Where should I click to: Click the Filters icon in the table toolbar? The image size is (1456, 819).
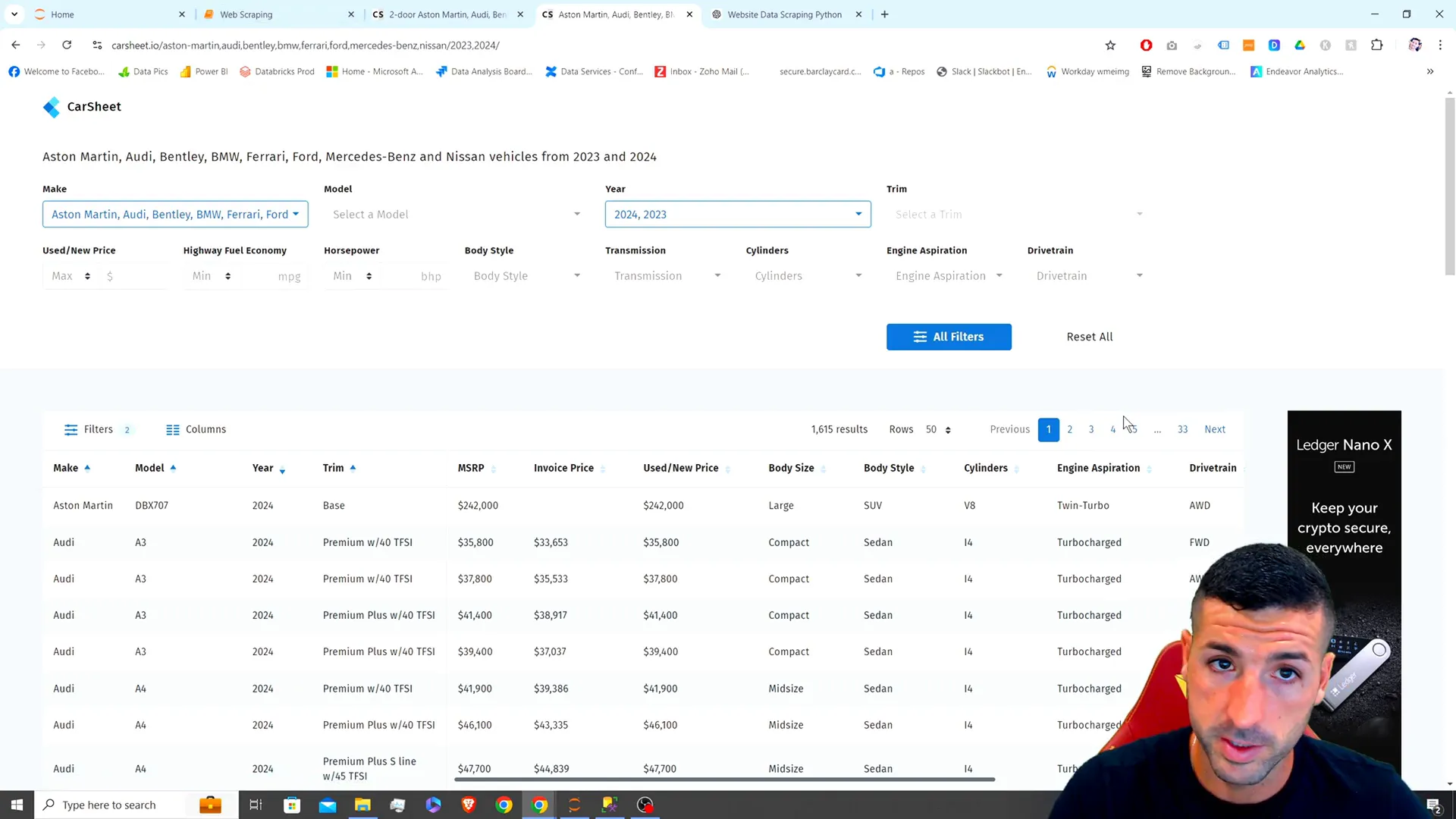pyautogui.click(x=71, y=430)
